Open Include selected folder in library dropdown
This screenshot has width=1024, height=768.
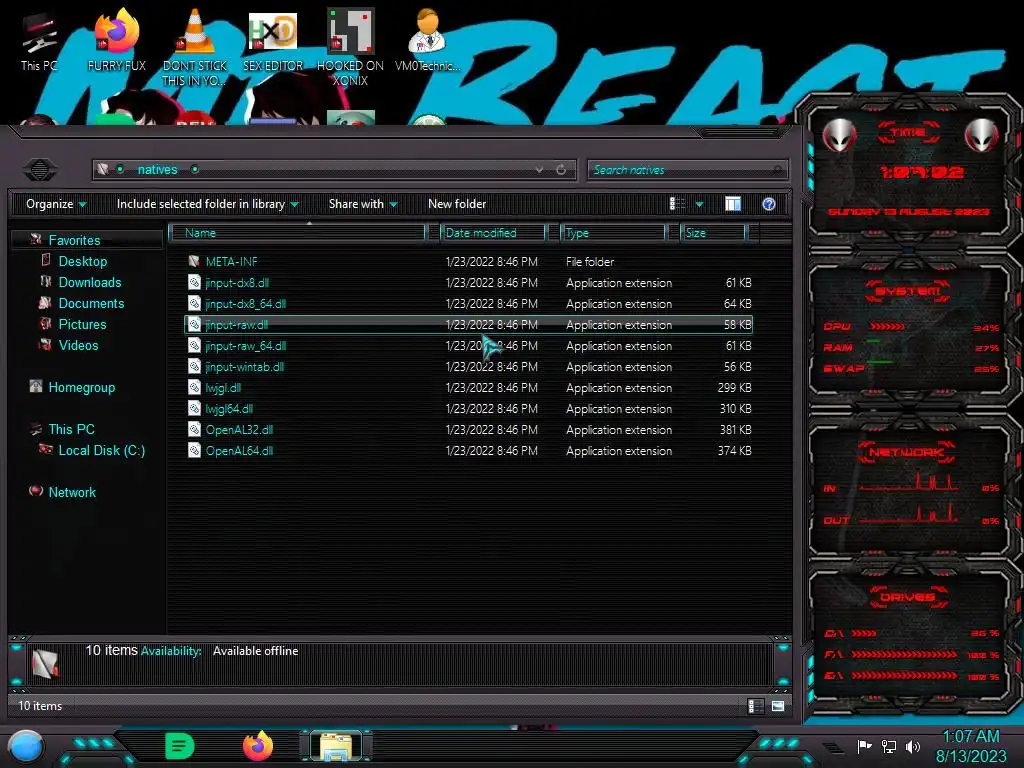[x=207, y=204]
